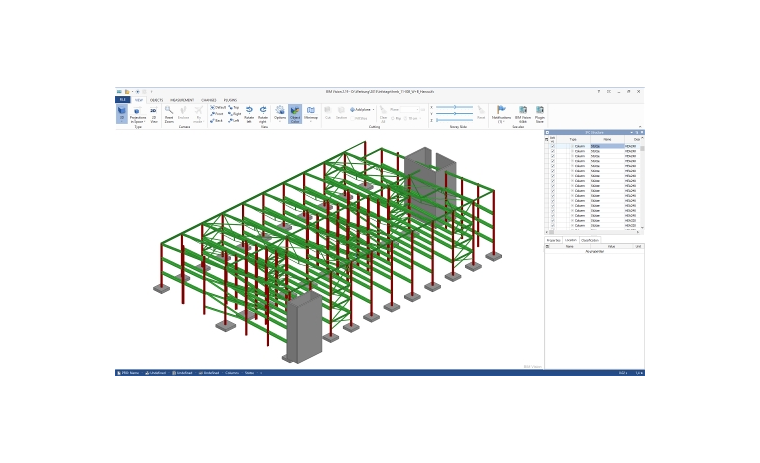Rotate the model right
Screen dimensions: 760x463
click(x=263, y=114)
